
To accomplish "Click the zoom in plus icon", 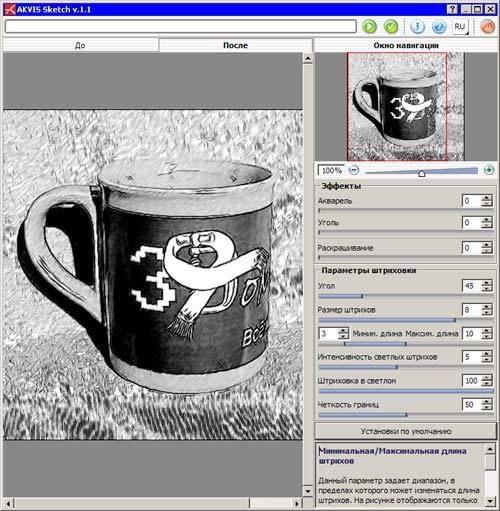I will point(489,170).
